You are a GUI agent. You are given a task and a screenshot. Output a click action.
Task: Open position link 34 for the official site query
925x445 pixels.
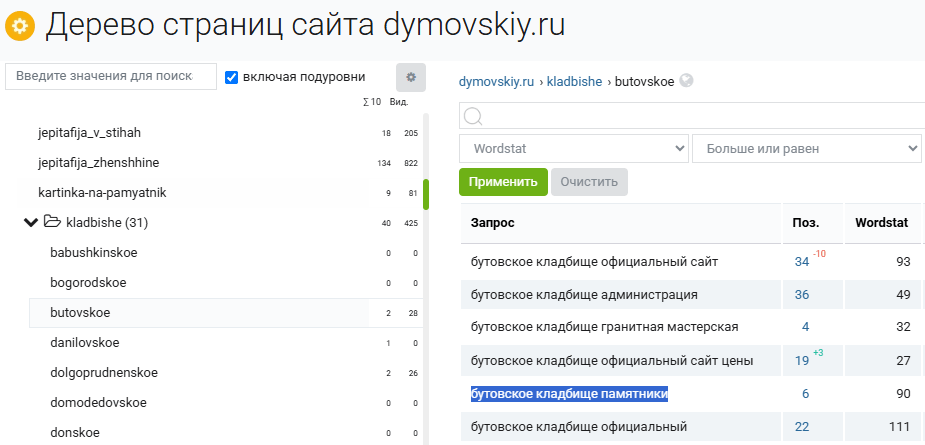801,262
